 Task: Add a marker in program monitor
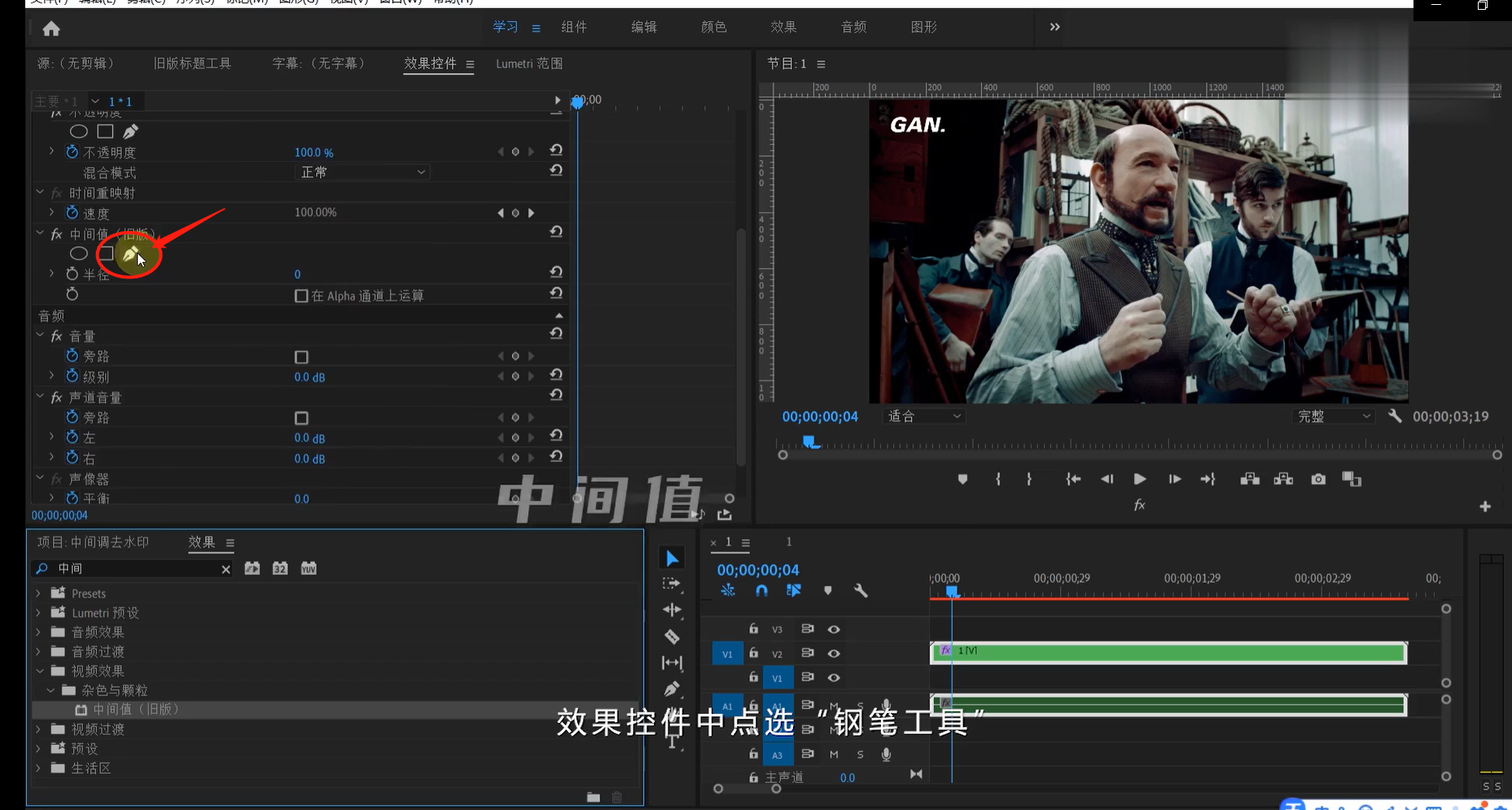point(962,479)
